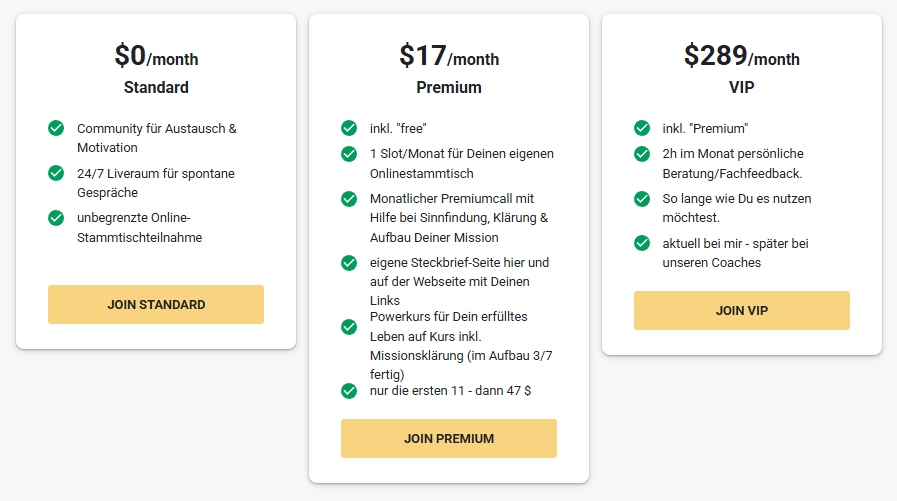The height and width of the screenshot is (501, 897).
Task: Click checkmark by So lange wie Du
Action: pos(642,198)
